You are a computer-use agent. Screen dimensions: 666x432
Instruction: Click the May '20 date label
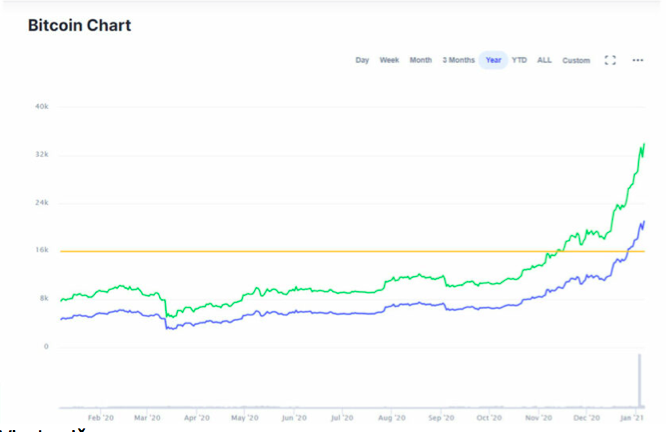click(x=245, y=418)
